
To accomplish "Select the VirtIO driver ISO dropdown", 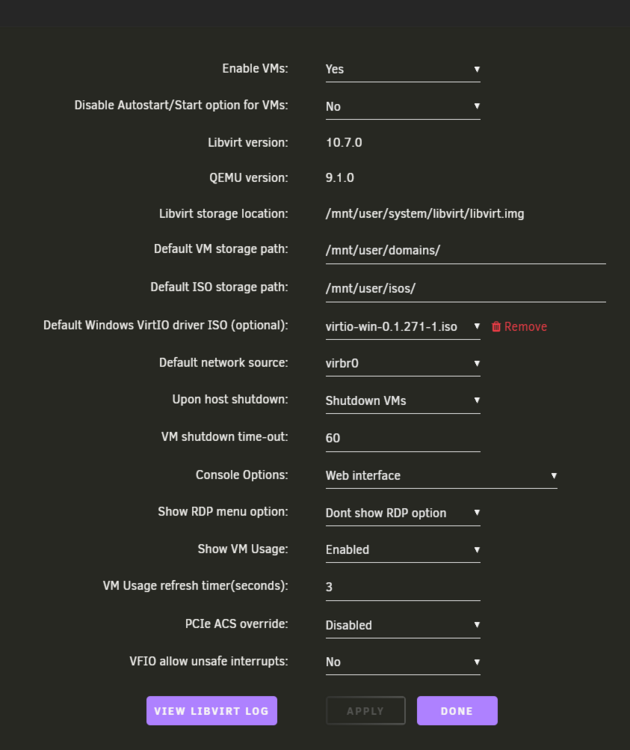I will point(403,327).
